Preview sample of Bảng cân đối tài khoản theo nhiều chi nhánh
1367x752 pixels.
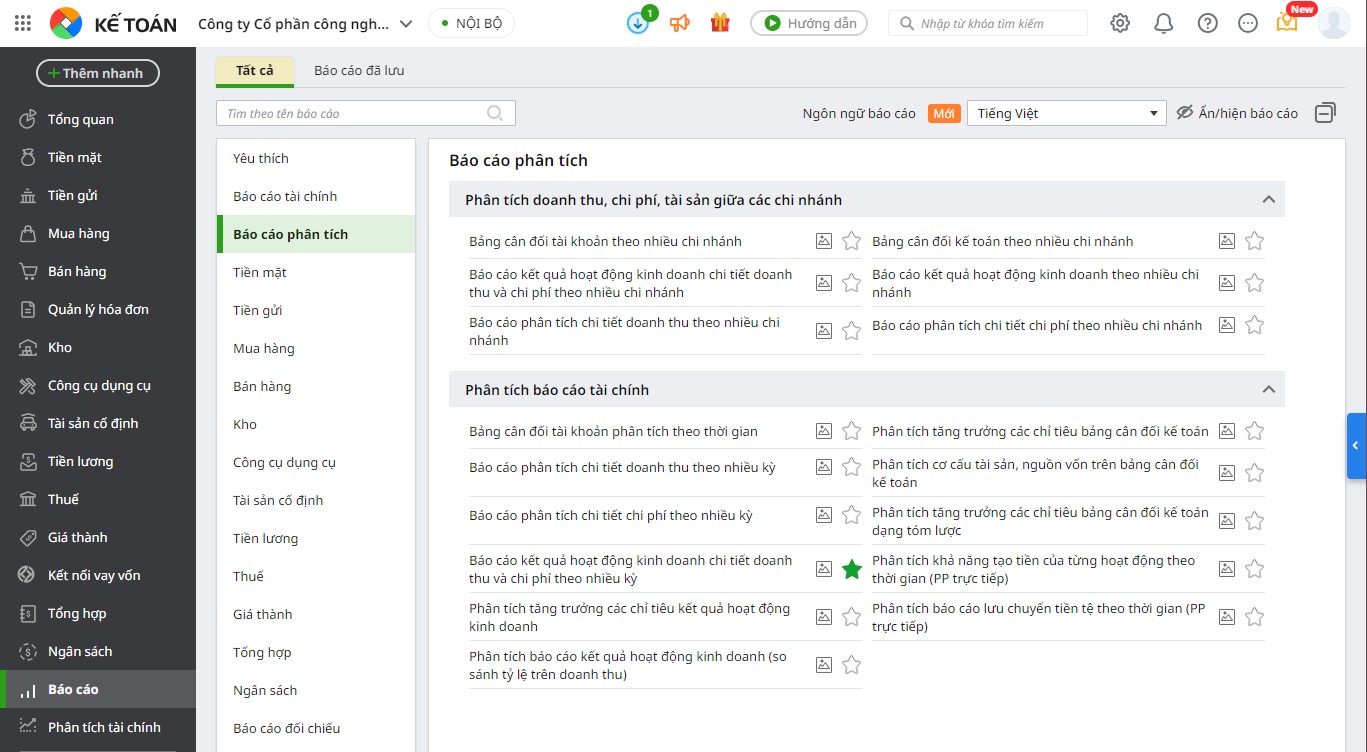pyautogui.click(x=824, y=241)
